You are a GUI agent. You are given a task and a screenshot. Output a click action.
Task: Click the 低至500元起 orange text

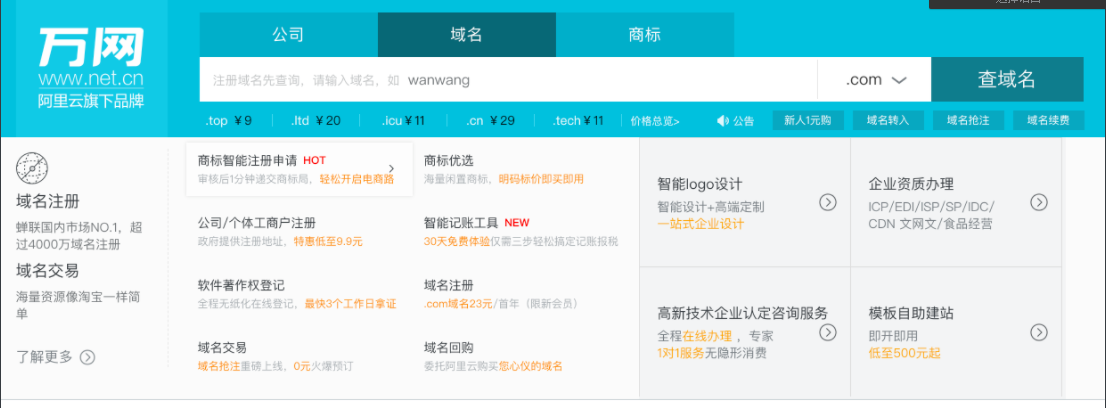(x=905, y=354)
